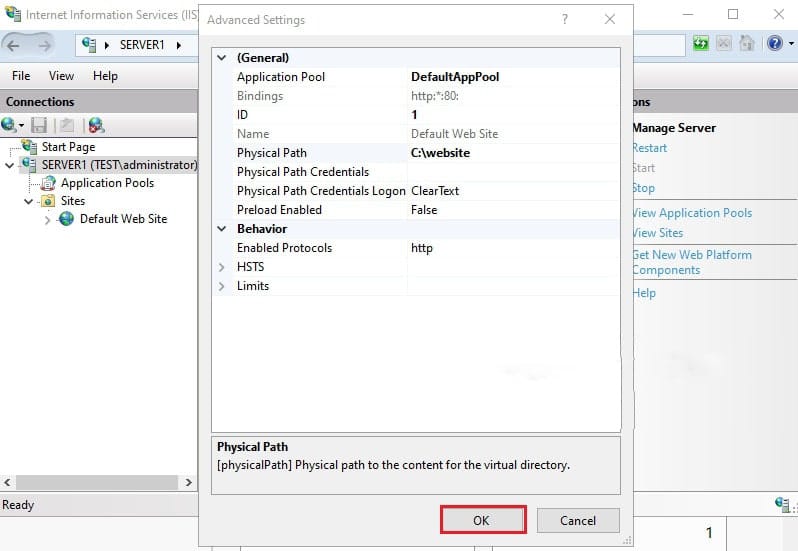
Task: Collapse the Behavior section
Action: click(222, 228)
